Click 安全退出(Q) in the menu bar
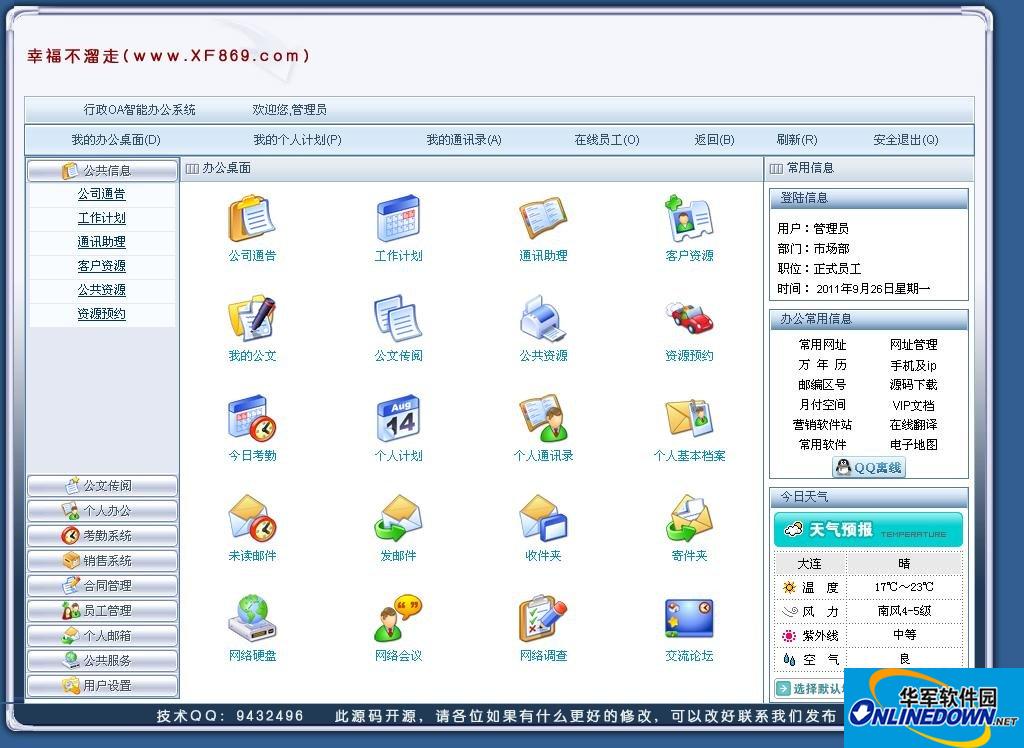Viewport: 1024px width, 748px height. [905, 140]
